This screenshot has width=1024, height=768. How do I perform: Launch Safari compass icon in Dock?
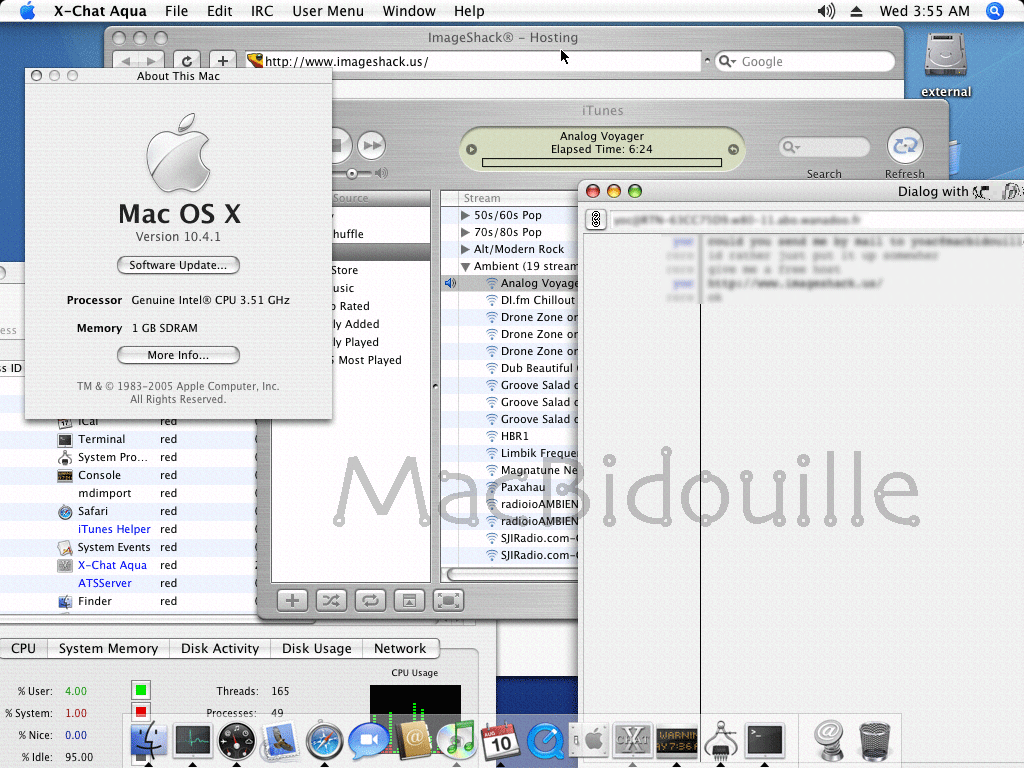[x=325, y=741]
